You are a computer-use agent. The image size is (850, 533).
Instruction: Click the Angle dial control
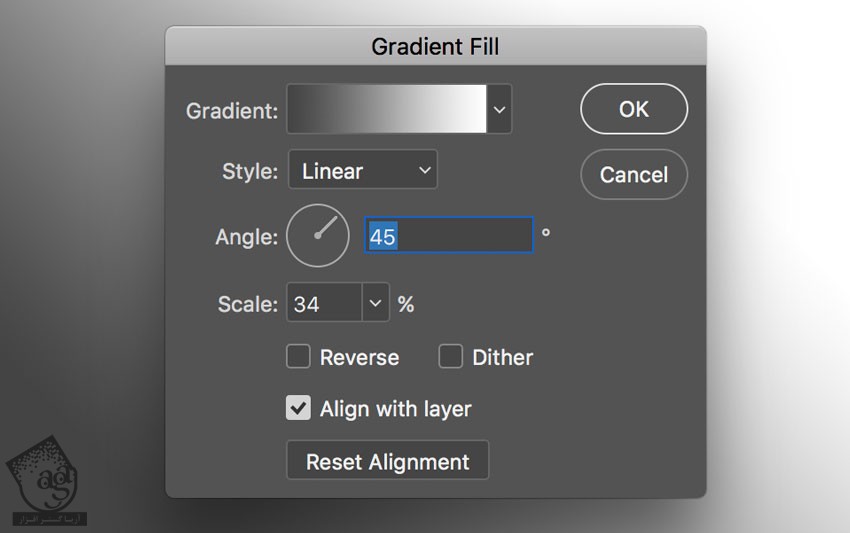(x=318, y=236)
